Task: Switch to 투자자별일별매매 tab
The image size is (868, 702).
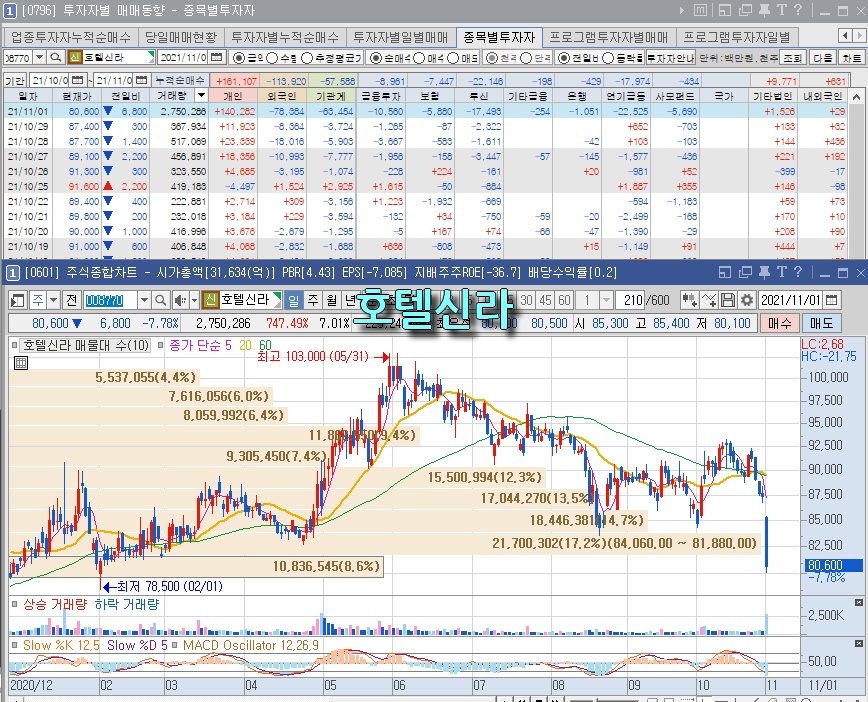Action: click(x=401, y=37)
